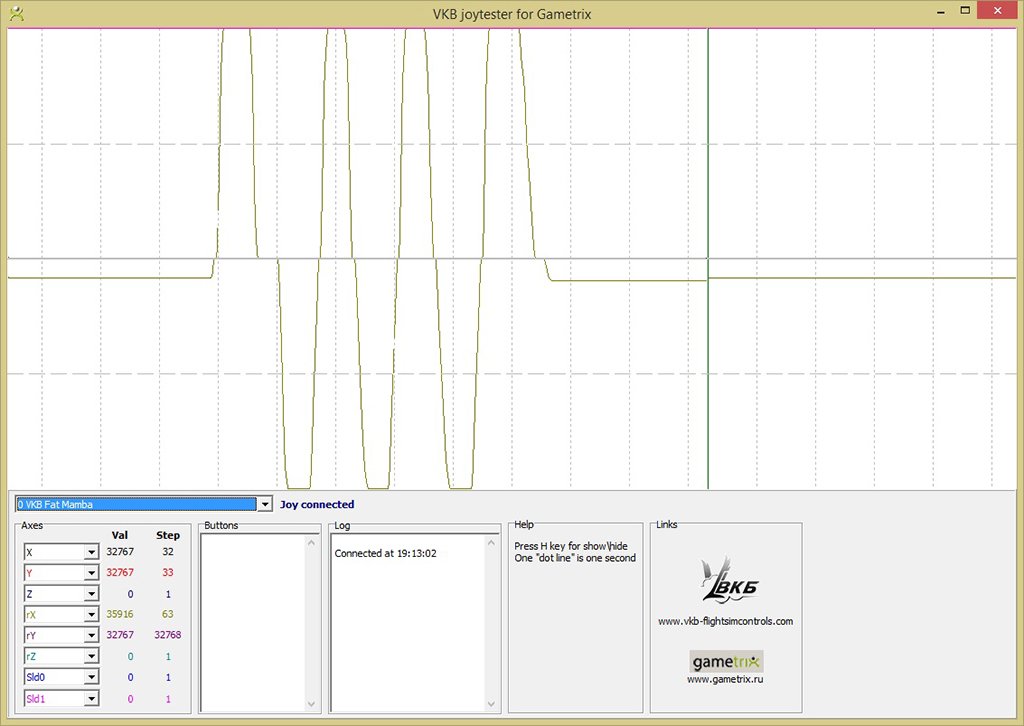Close the joytester window
Image resolution: width=1024 pixels, height=726 pixels.
coord(997,10)
